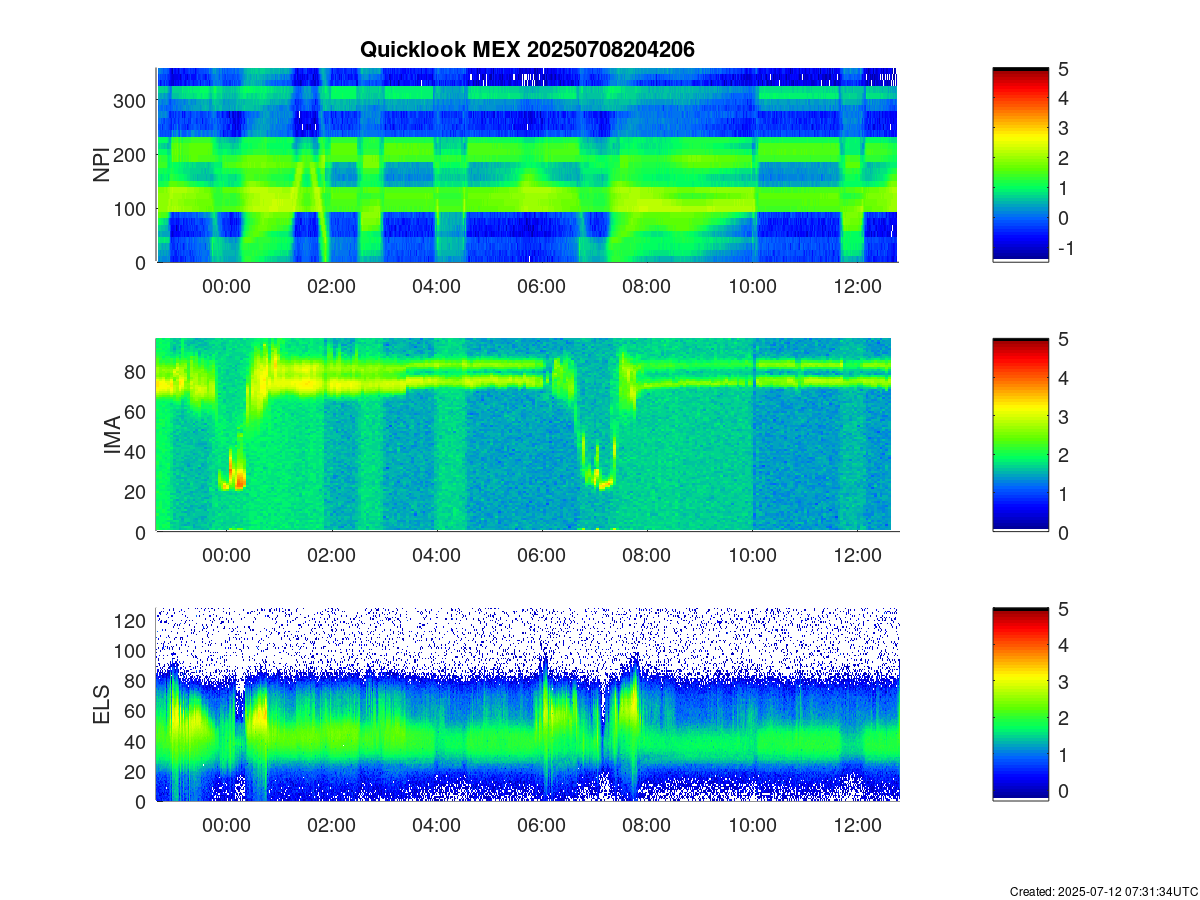Click the '04:00' tick below the IMA plot

pyautogui.click(x=437, y=556)
